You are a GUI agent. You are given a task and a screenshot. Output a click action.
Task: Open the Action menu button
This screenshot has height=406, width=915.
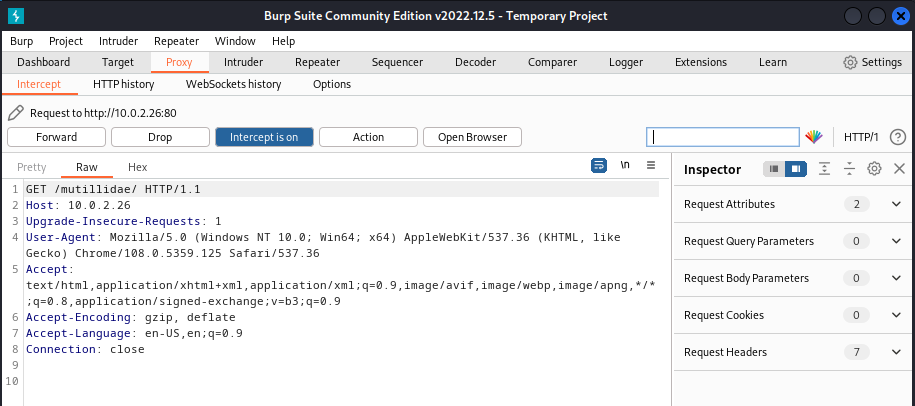tap(368, 137)
